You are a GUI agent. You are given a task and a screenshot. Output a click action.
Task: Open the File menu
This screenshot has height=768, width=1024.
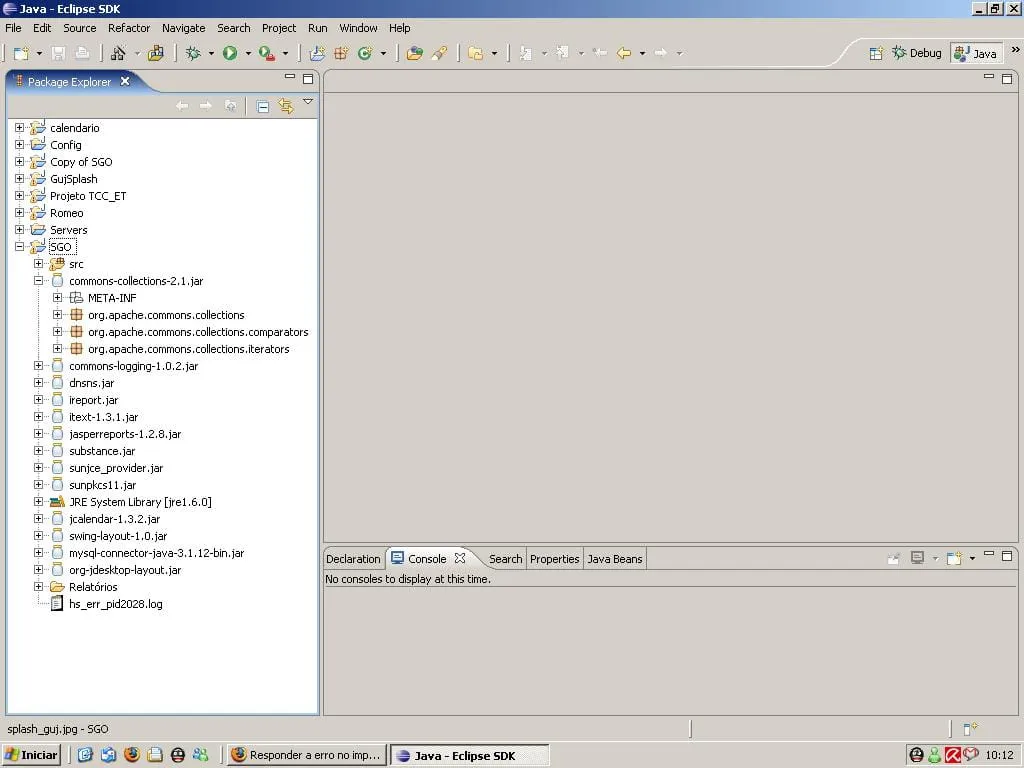pos(13,28)
